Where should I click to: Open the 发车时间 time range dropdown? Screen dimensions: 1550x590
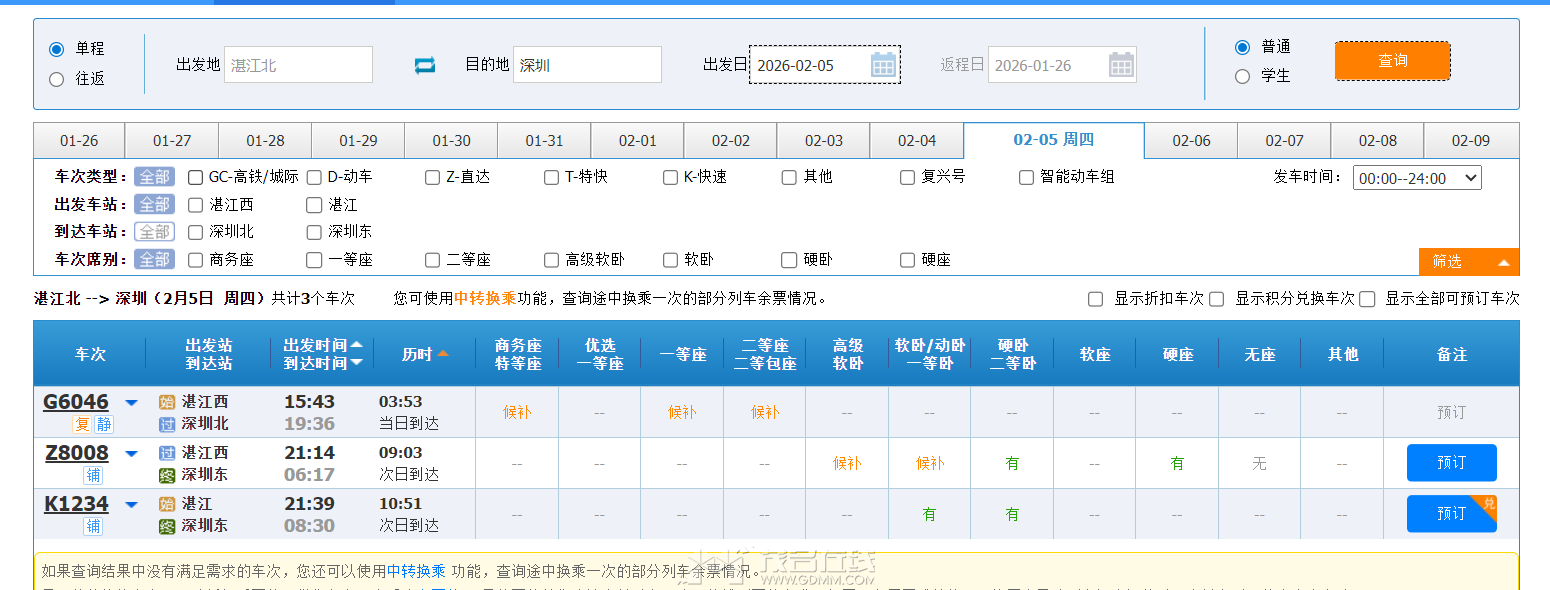1417,177
